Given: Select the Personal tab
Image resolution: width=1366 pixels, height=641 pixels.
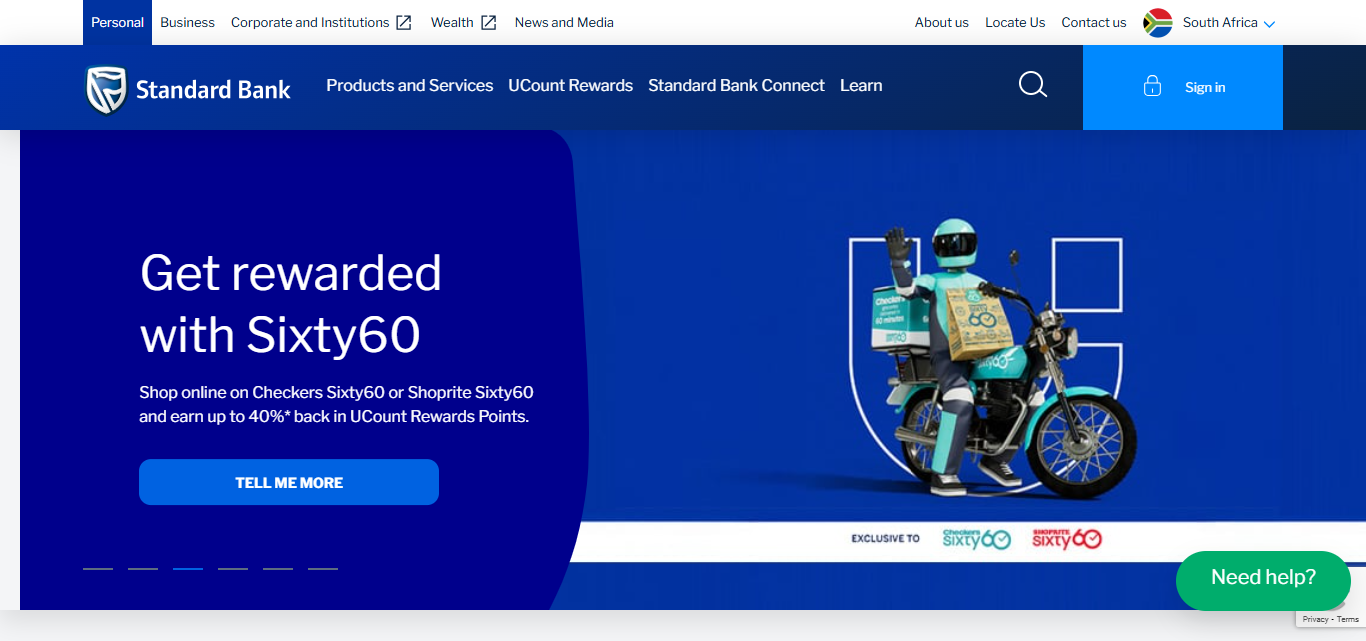Looking at the screenshot, I should [x=117, y=22].
